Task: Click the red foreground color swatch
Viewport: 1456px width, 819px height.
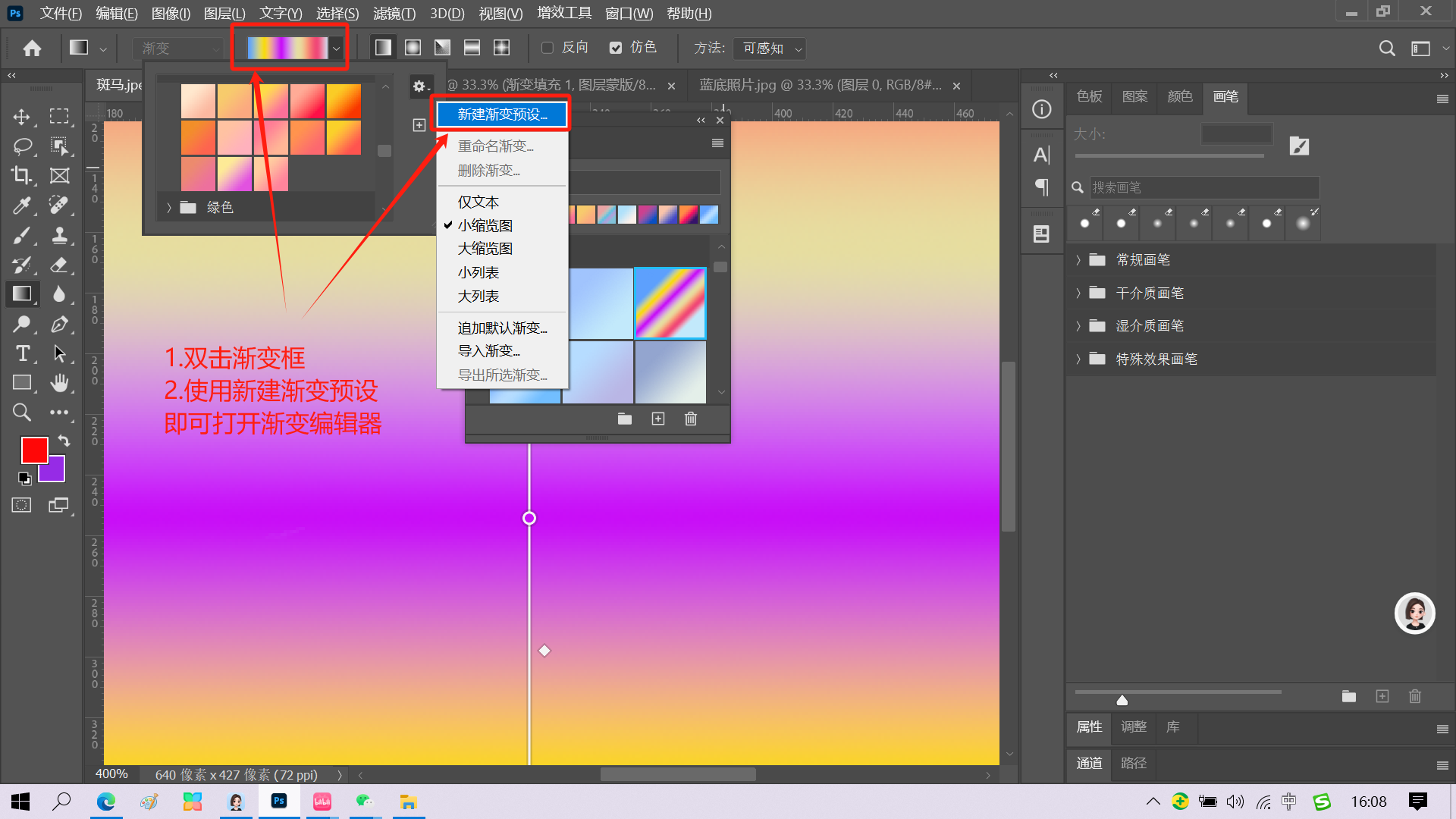Action: (33, 450)
